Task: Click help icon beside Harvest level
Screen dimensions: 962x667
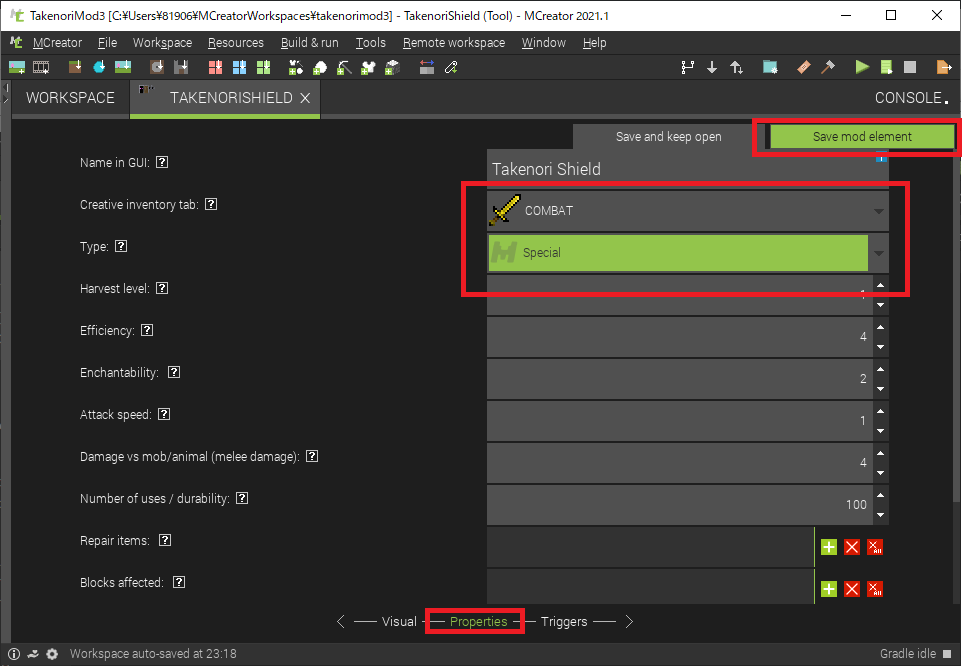Action: point(162,288)
